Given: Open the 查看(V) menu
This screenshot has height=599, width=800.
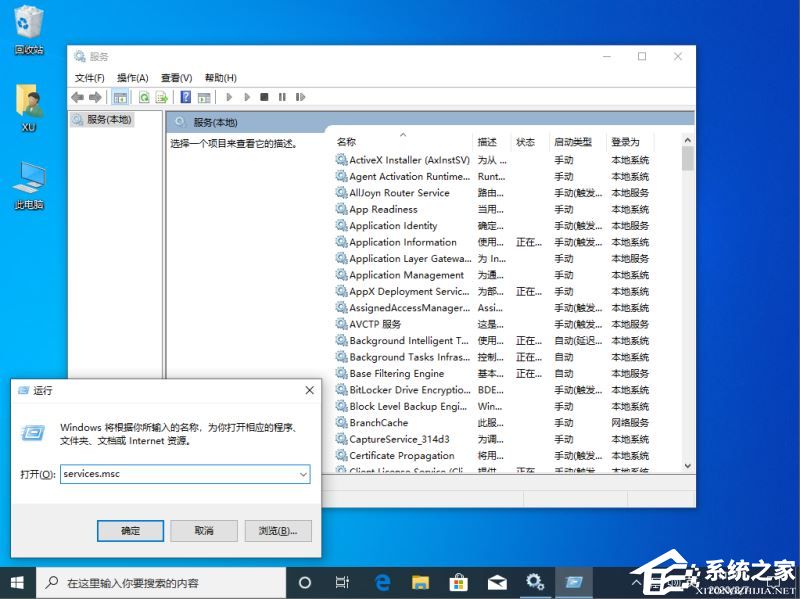Looking at the screenshot, I should tap(176, 78).
